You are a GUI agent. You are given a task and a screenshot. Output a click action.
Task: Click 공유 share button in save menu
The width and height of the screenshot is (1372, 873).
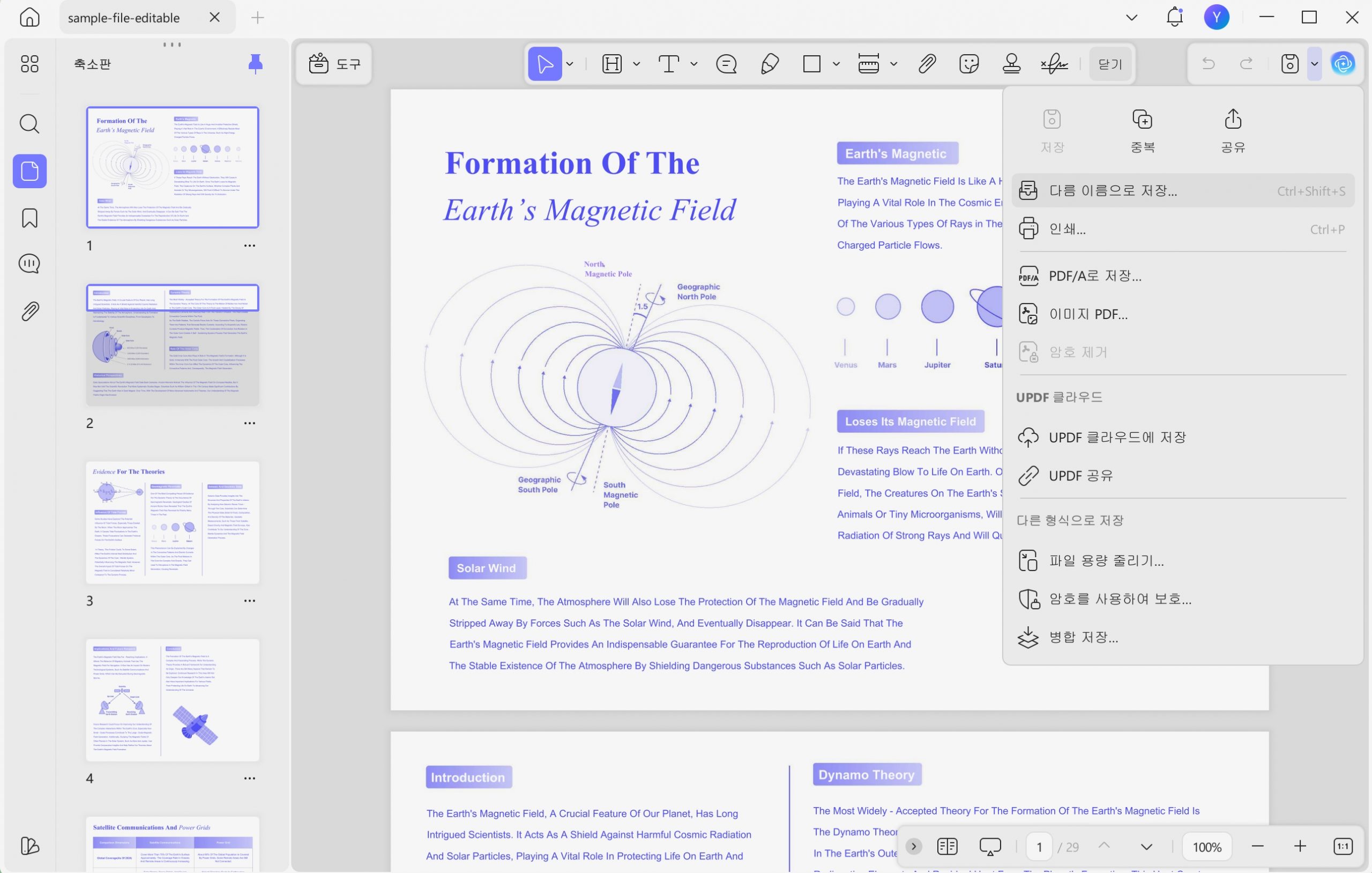[x=1233, y=131]
